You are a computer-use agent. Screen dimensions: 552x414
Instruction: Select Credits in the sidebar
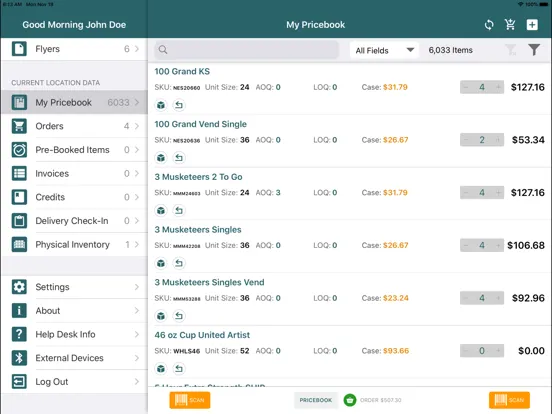(x=74, y=197)
